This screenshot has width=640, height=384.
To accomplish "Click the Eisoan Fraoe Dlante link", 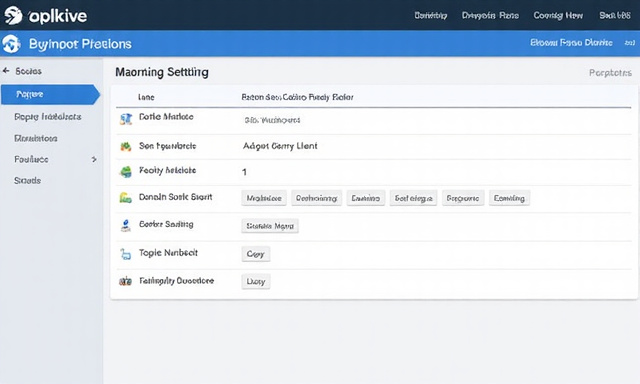I will pyautogui.click(x=571, y=42).
